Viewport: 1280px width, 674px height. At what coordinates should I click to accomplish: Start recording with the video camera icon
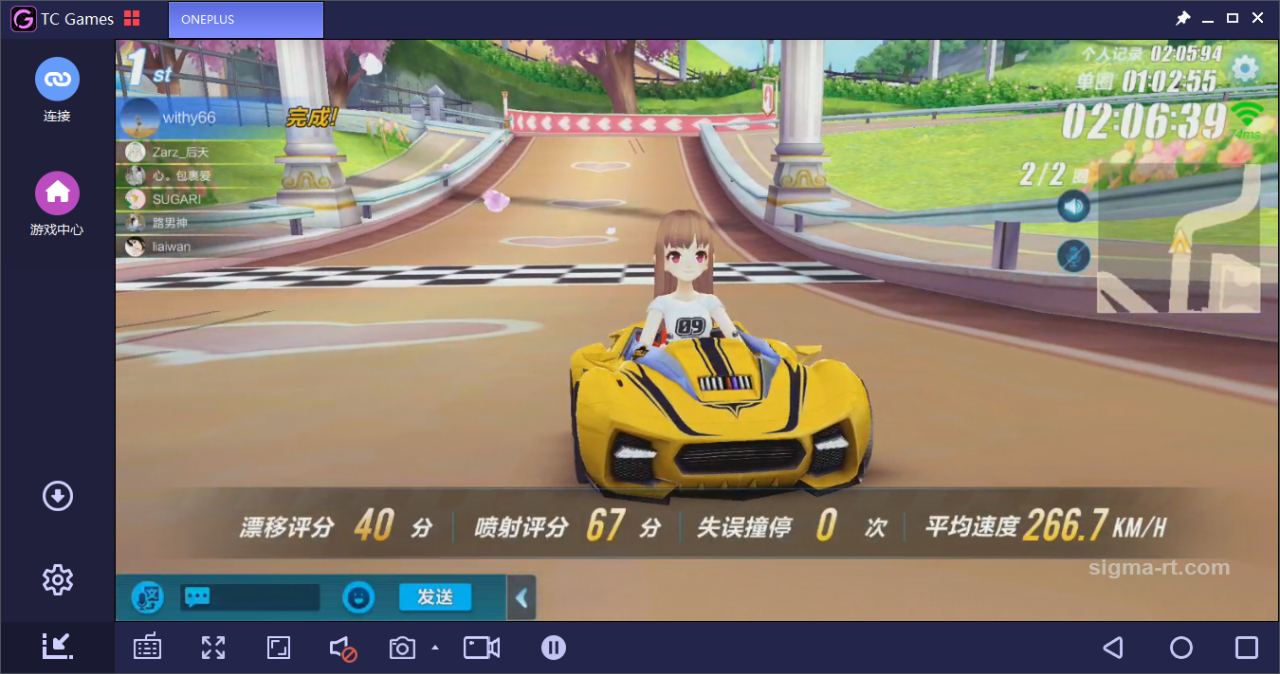[x=481, y=647]
